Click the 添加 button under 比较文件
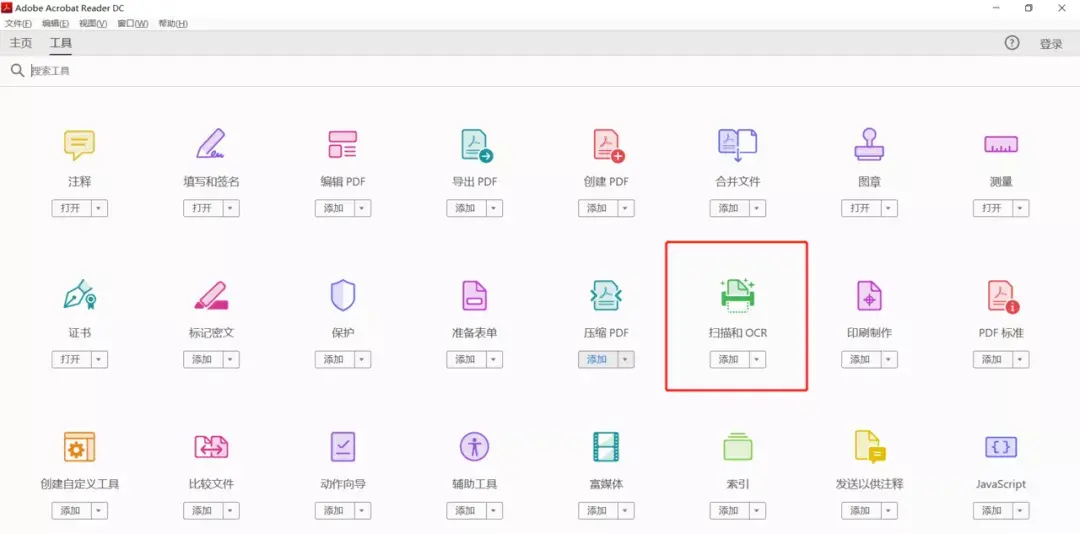Screen dimensions: 1080x534 point(202,511)
